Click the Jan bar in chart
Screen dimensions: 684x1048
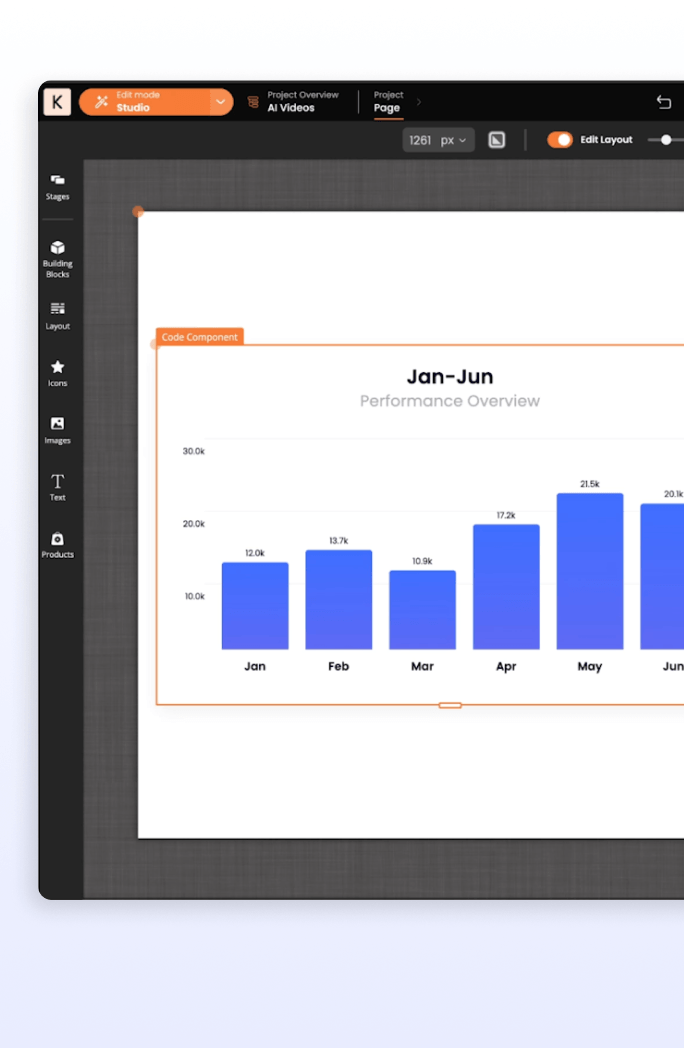coord(255,606)
